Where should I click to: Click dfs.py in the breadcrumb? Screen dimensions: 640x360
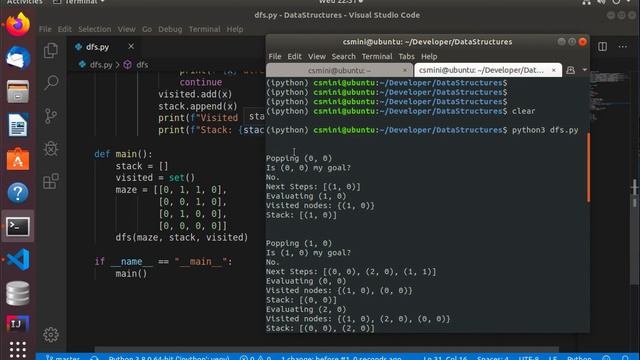[101, 65]
